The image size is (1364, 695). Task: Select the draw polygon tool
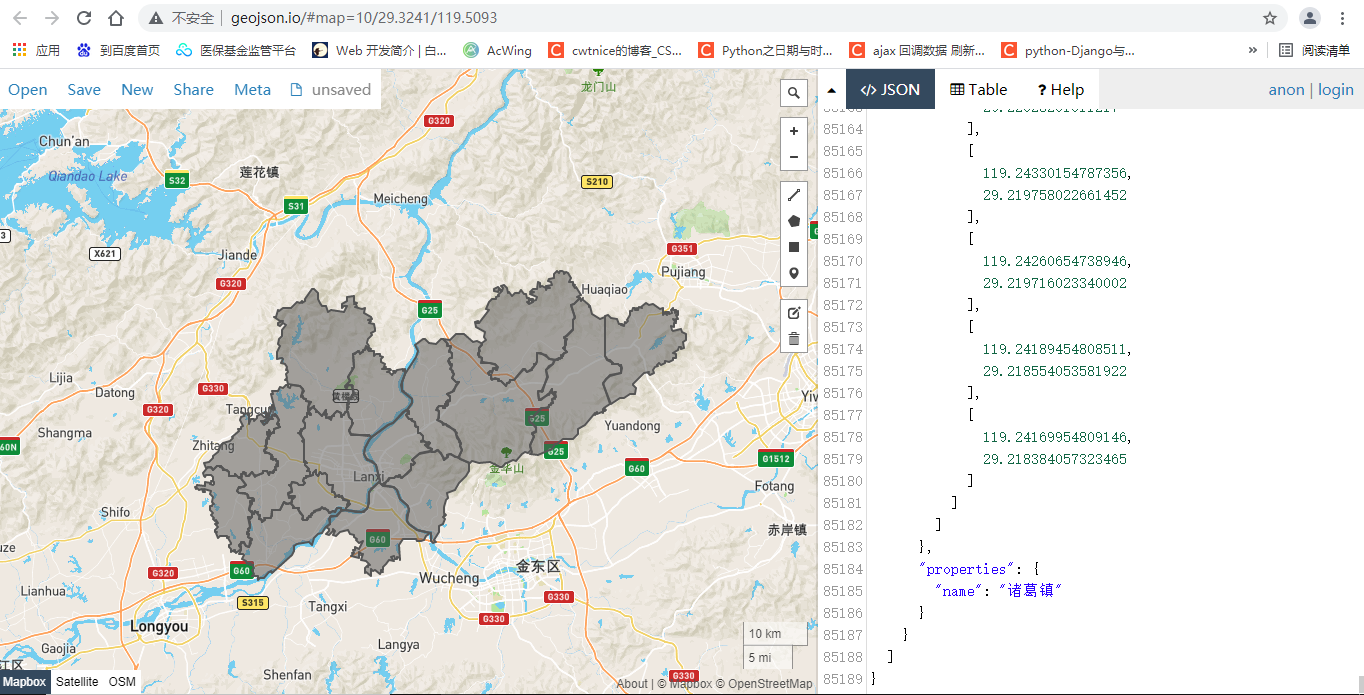tap(794, 221)
